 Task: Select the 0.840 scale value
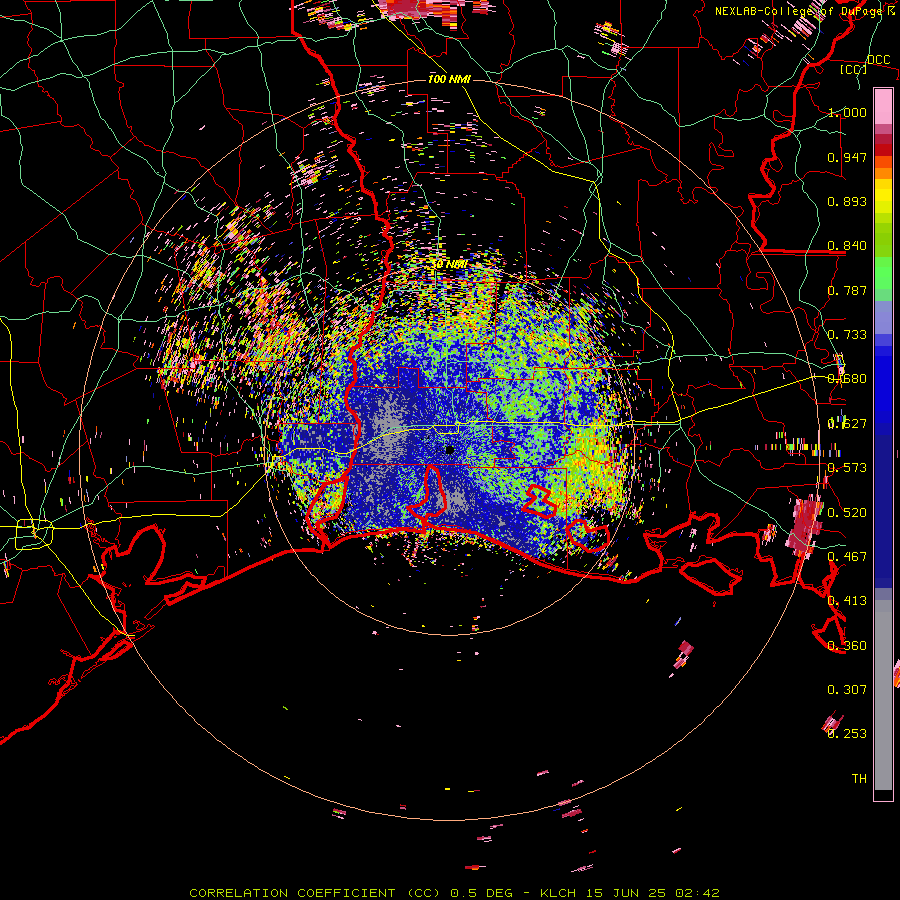(x=847, y=246)
